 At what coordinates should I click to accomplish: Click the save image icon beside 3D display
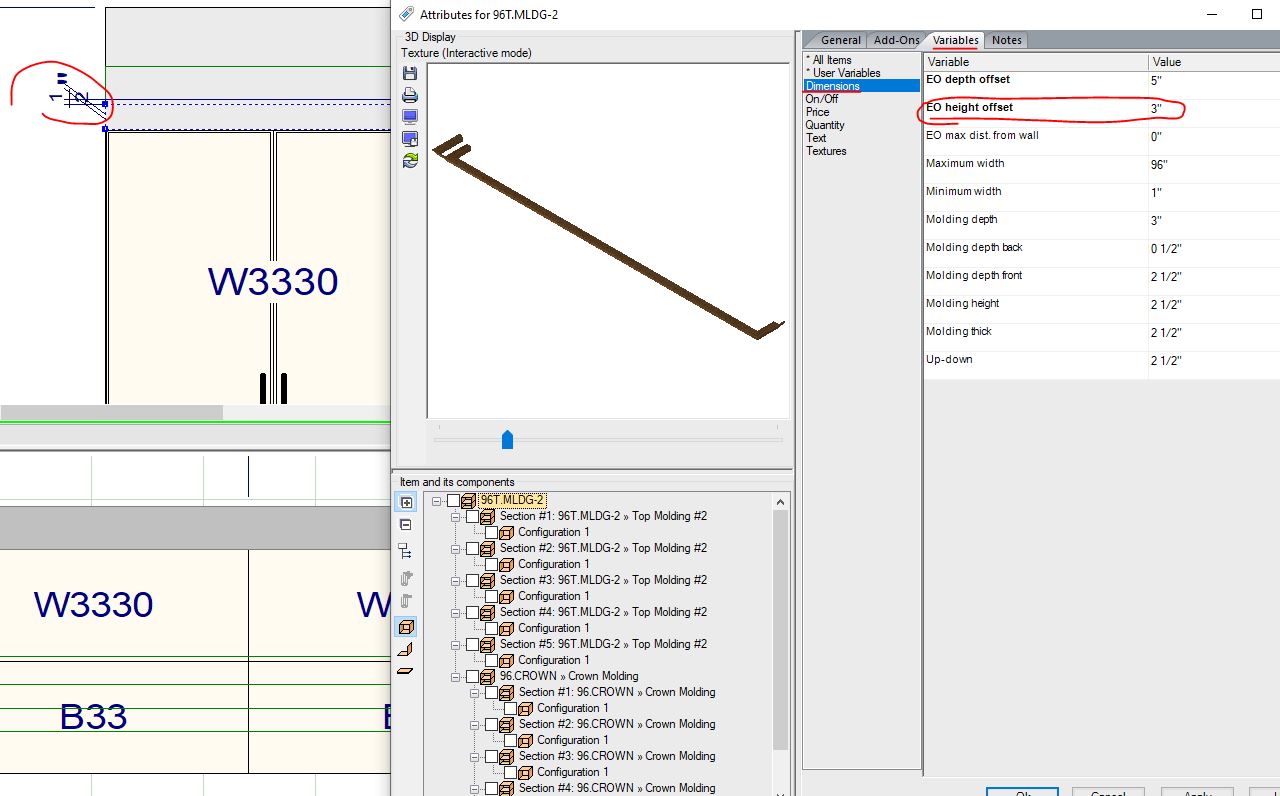pyautogui.click(x=409, y=74)
